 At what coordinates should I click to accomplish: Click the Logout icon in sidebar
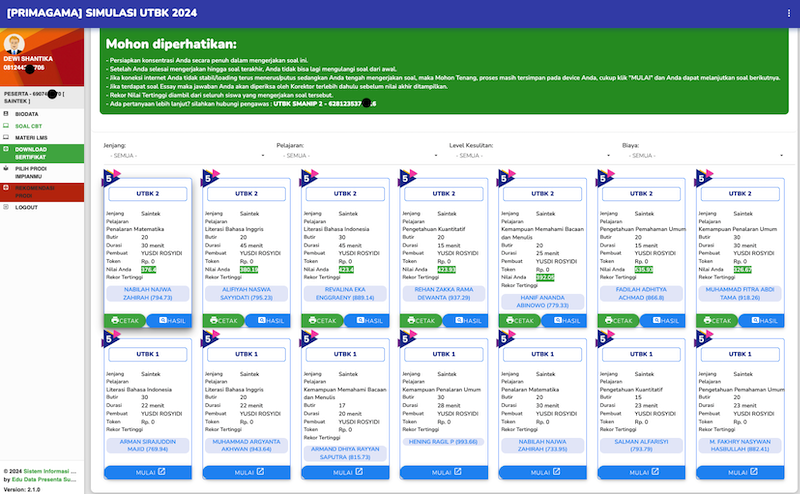pyautogui.click(x=7, y=207)
